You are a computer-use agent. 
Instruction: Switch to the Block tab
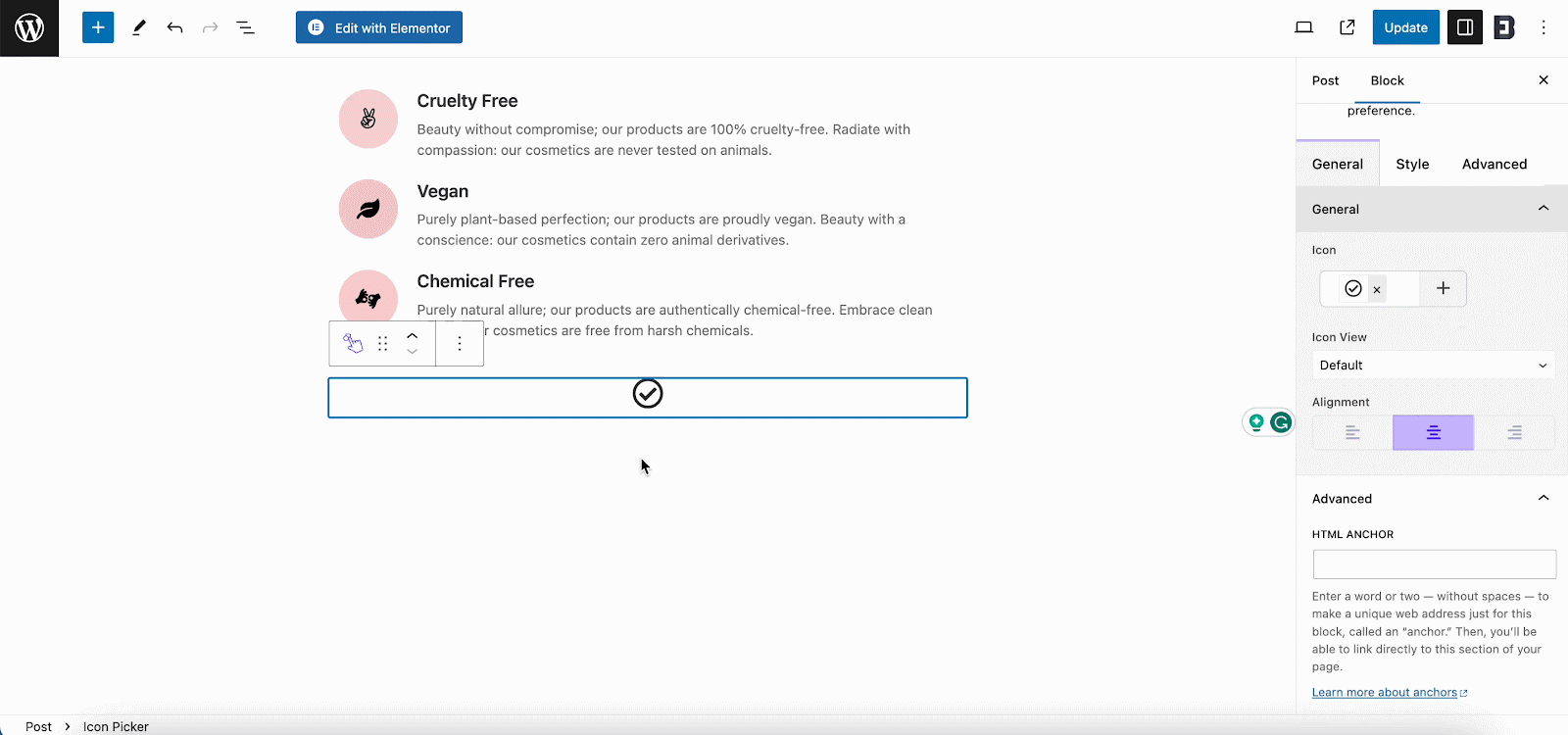(1387, 80)
